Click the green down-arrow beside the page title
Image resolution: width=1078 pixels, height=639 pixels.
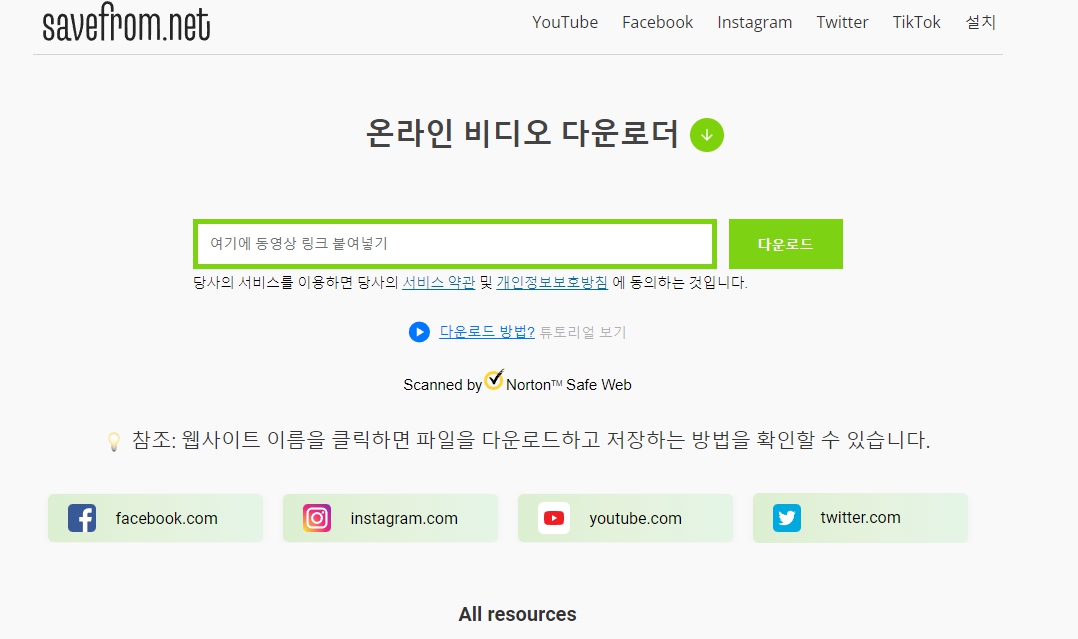707,134
